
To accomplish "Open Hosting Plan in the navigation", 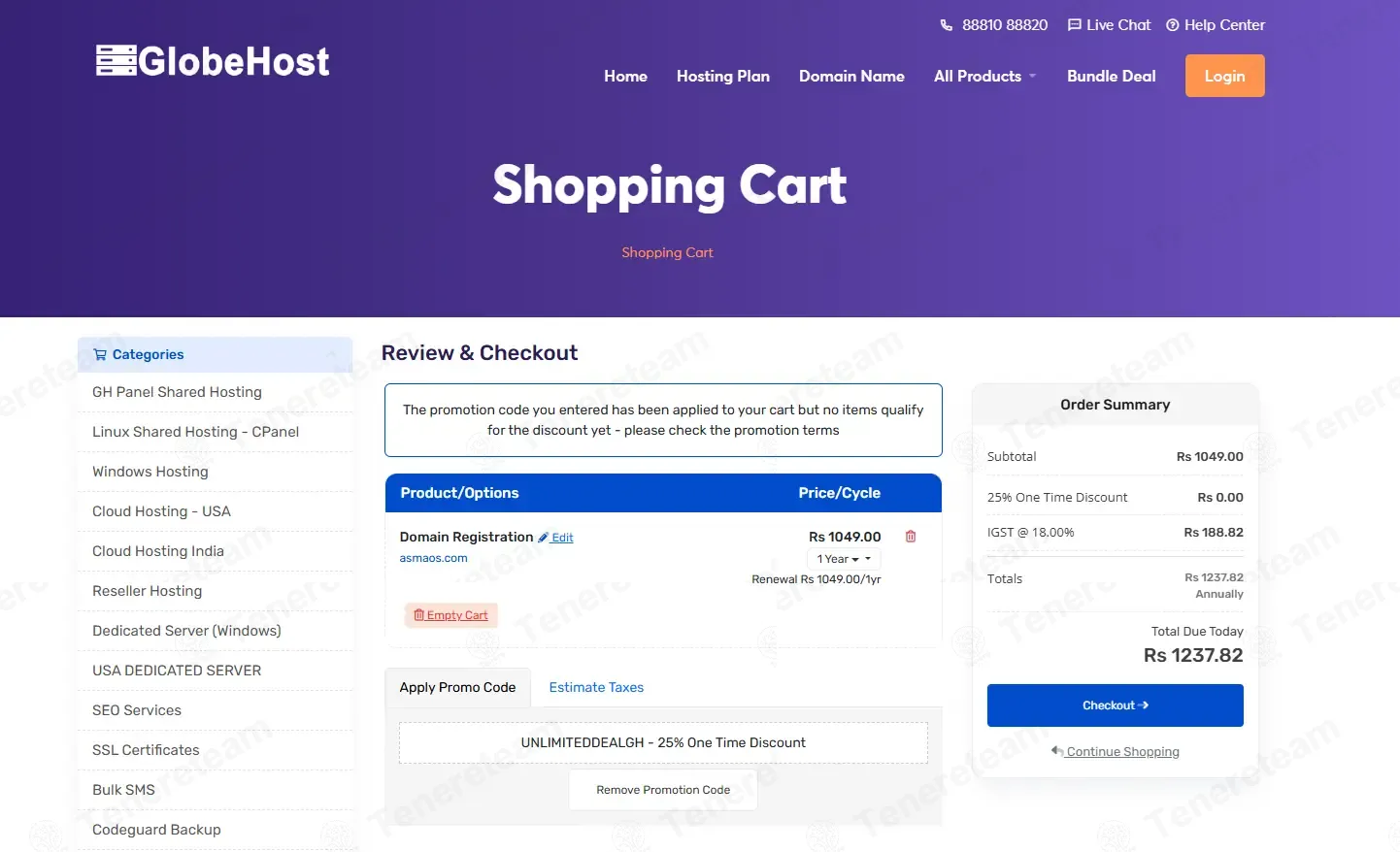I will point(723,76).
